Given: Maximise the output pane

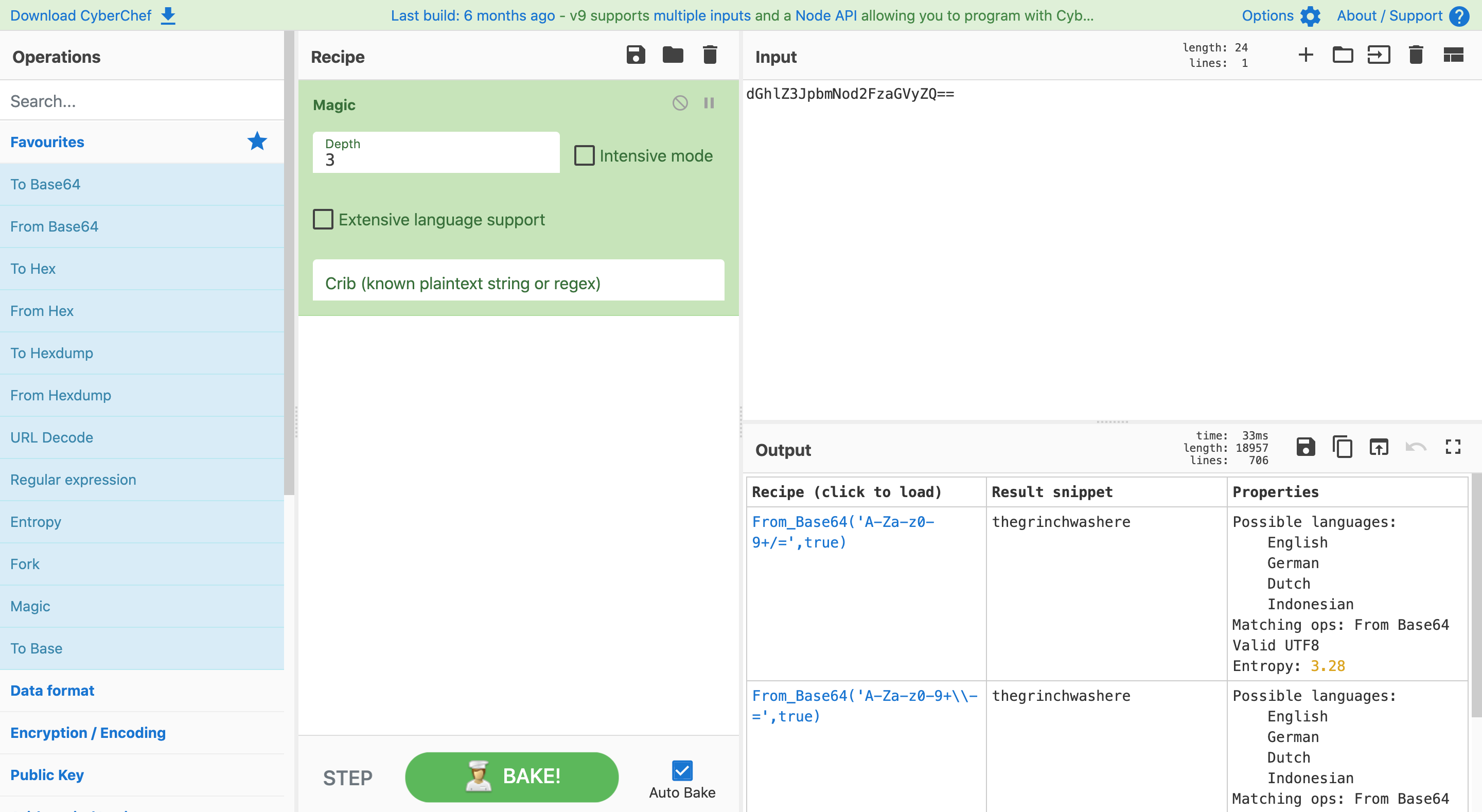Looking at the screenshot, I should click(1453, 447).
